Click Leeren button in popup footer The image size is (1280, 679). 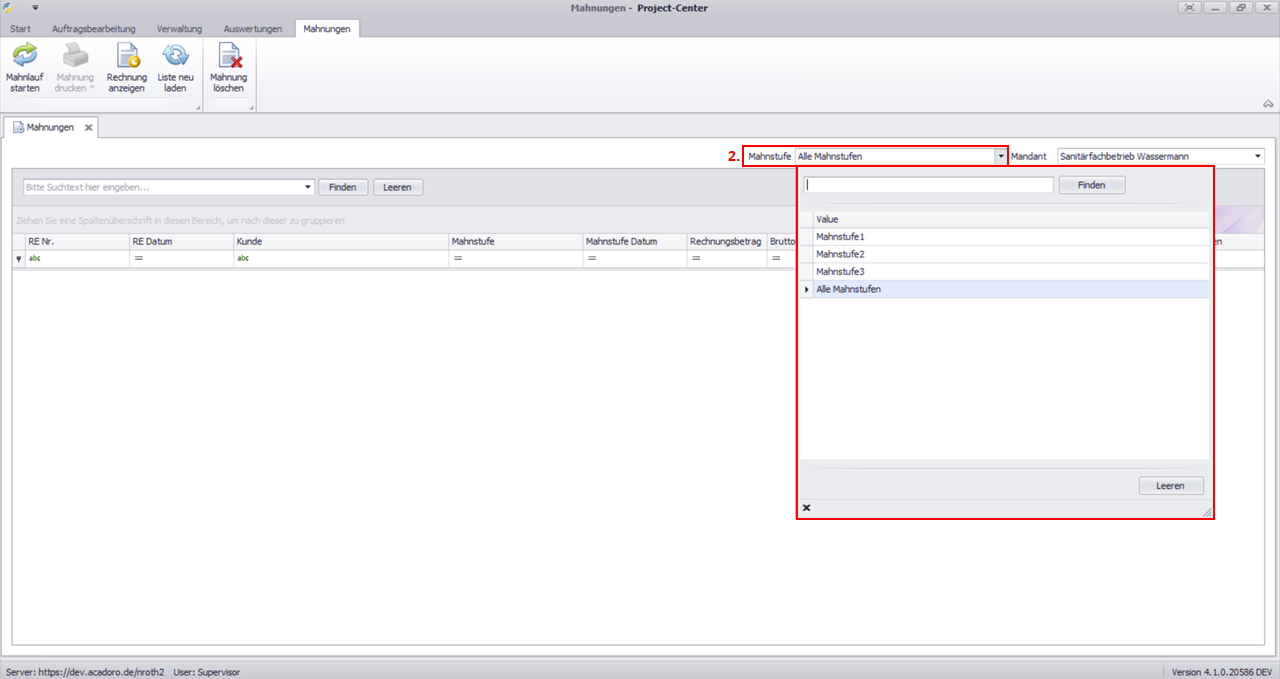click(1170, 486)
